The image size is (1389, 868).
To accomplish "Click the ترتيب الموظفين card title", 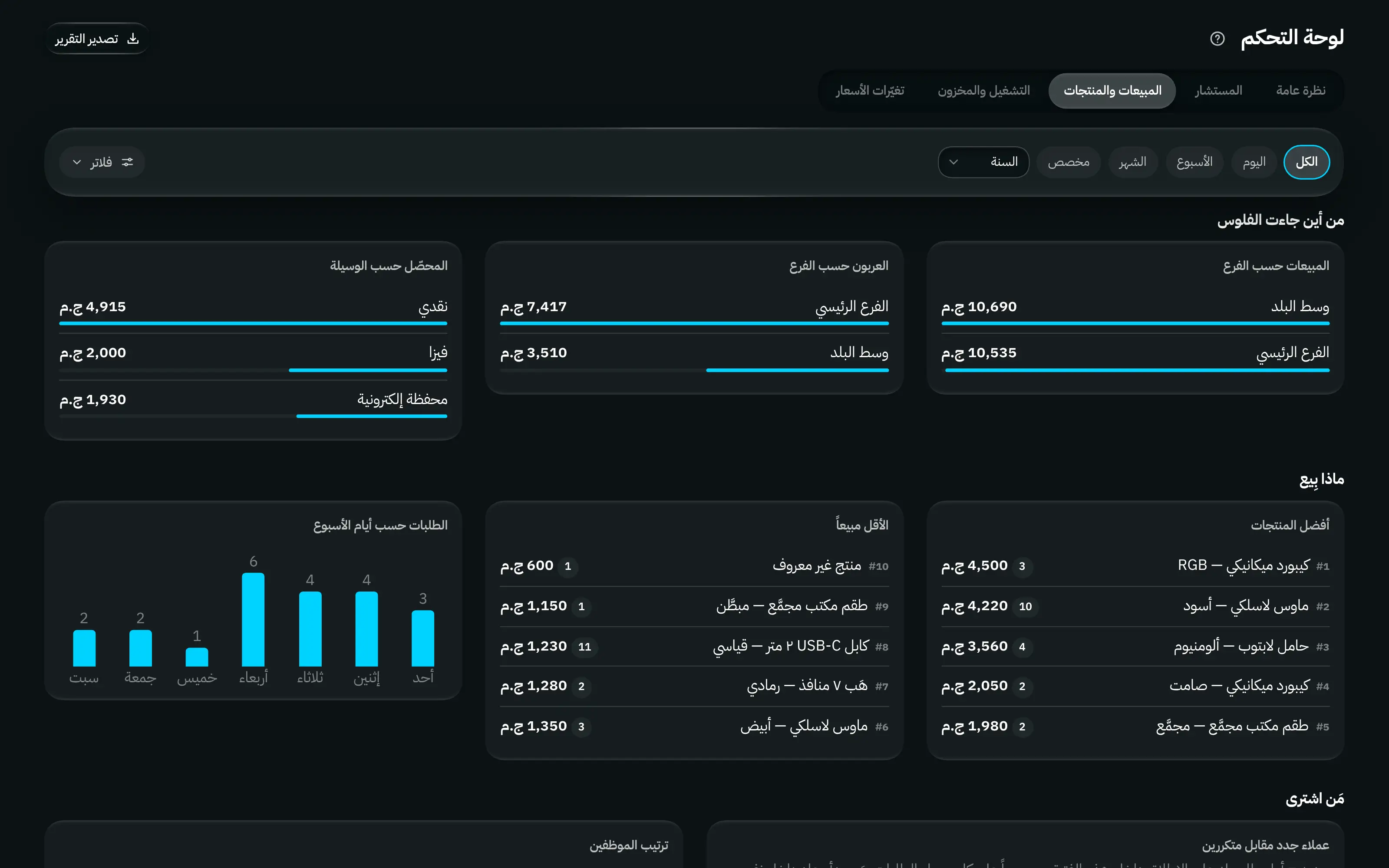I will 629,845.
